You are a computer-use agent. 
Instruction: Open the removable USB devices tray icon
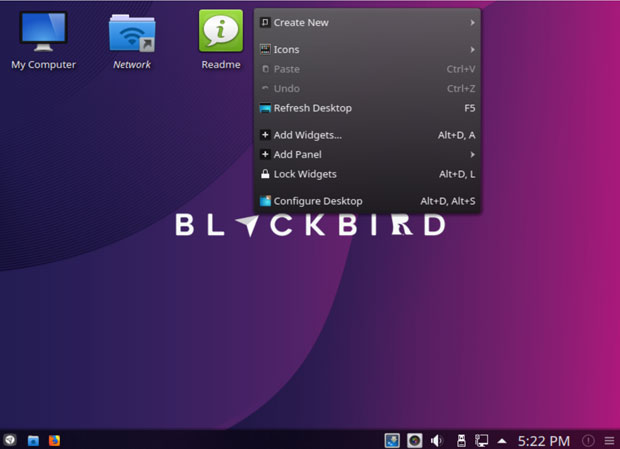coord(461,440)
